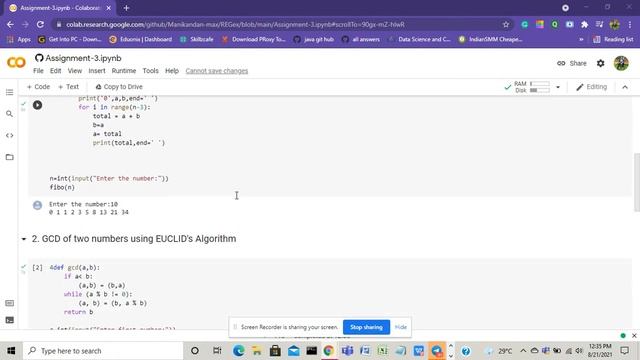Open the Reading list bookmark
Screen dimensions: 640x360
pos(613,40)
